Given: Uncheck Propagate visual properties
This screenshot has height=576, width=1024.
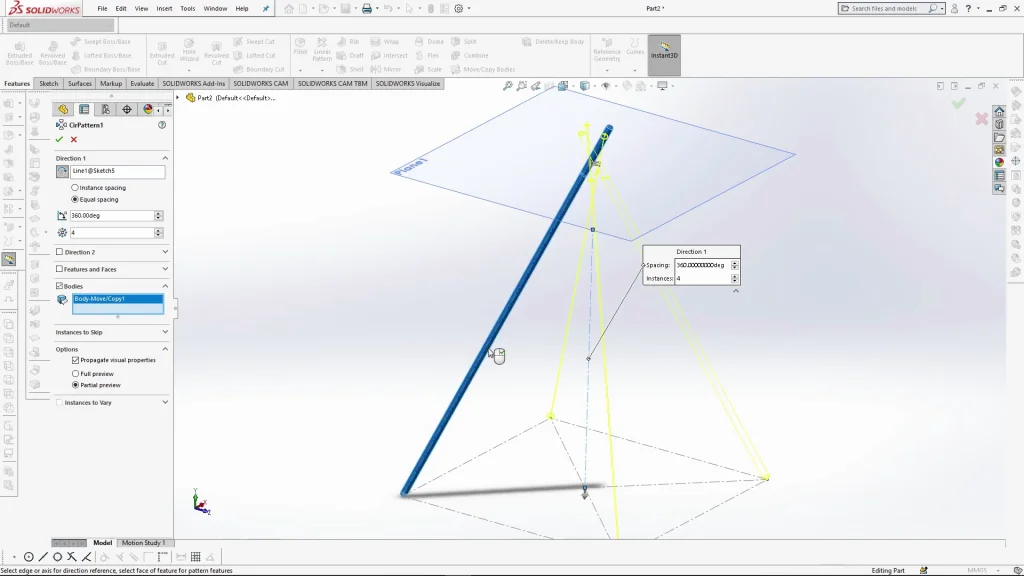Looking at the screenshot, I should pyautogui.click(x=75, y=360).
